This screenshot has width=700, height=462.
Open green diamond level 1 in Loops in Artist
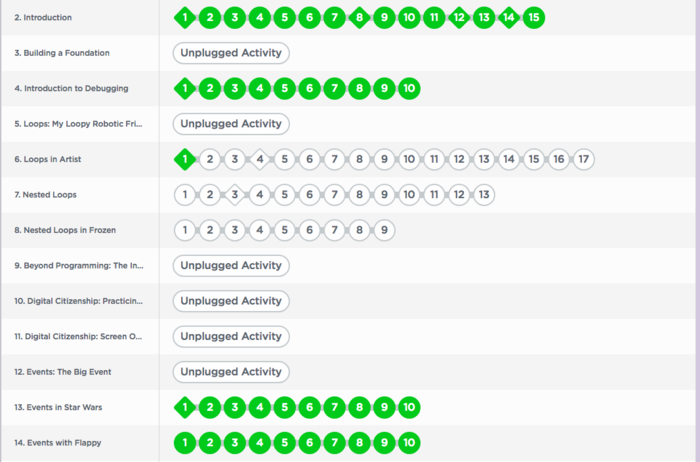coord(184,159)
